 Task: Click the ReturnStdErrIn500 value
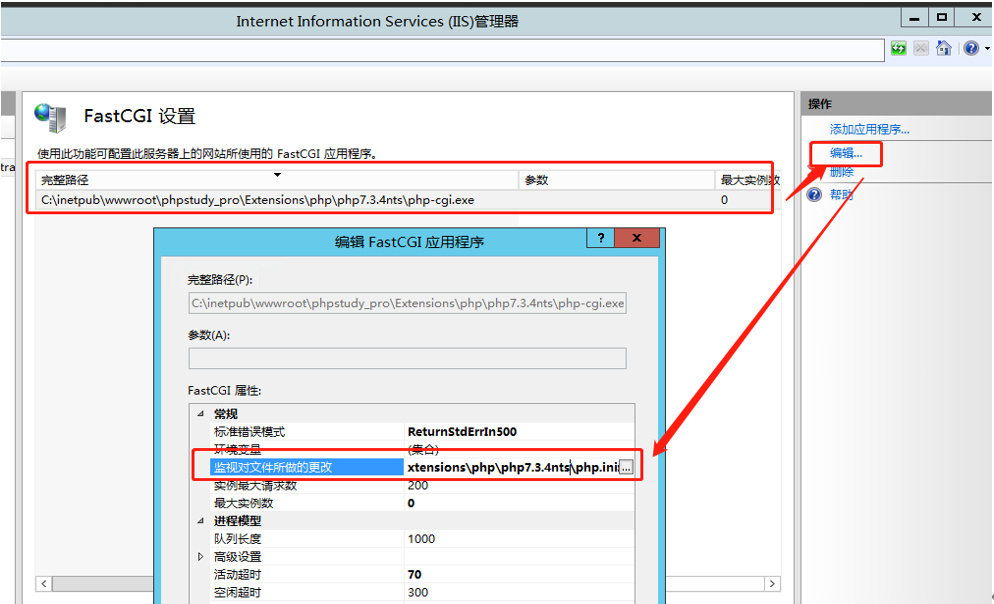pos(462,432)
